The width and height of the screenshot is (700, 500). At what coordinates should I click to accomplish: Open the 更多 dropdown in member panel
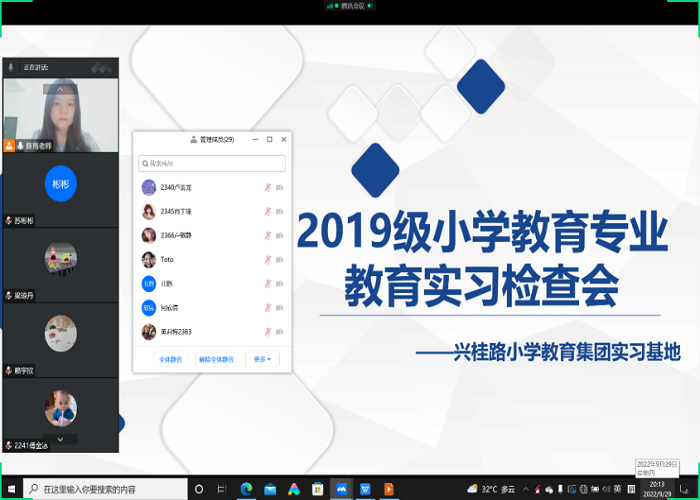pyautogui.click(x=262, y=359)
